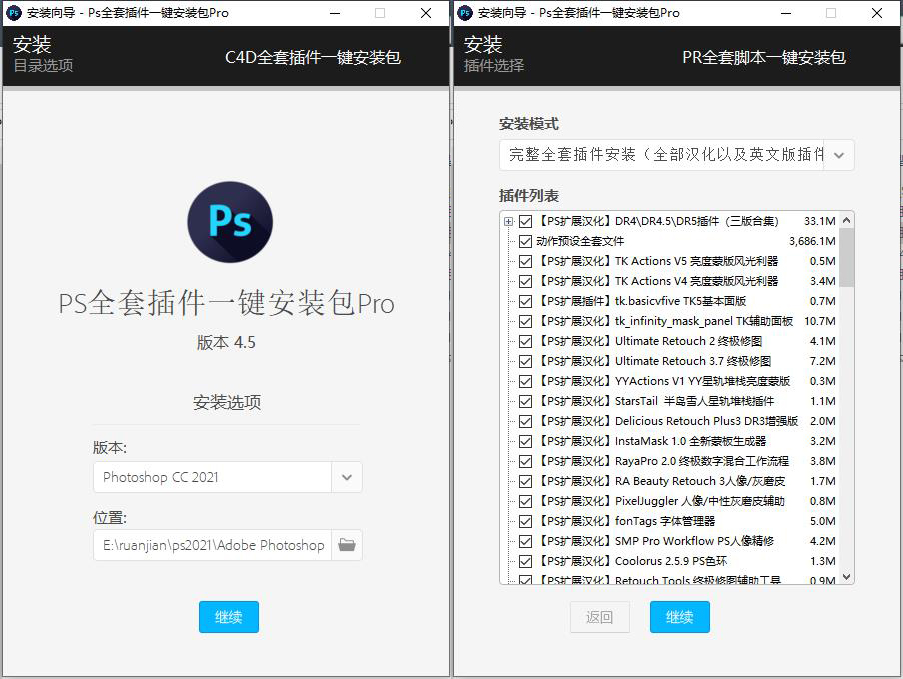Click the Back button in right window
Screen dimensions: 903x679
click(x=600, y=617)
